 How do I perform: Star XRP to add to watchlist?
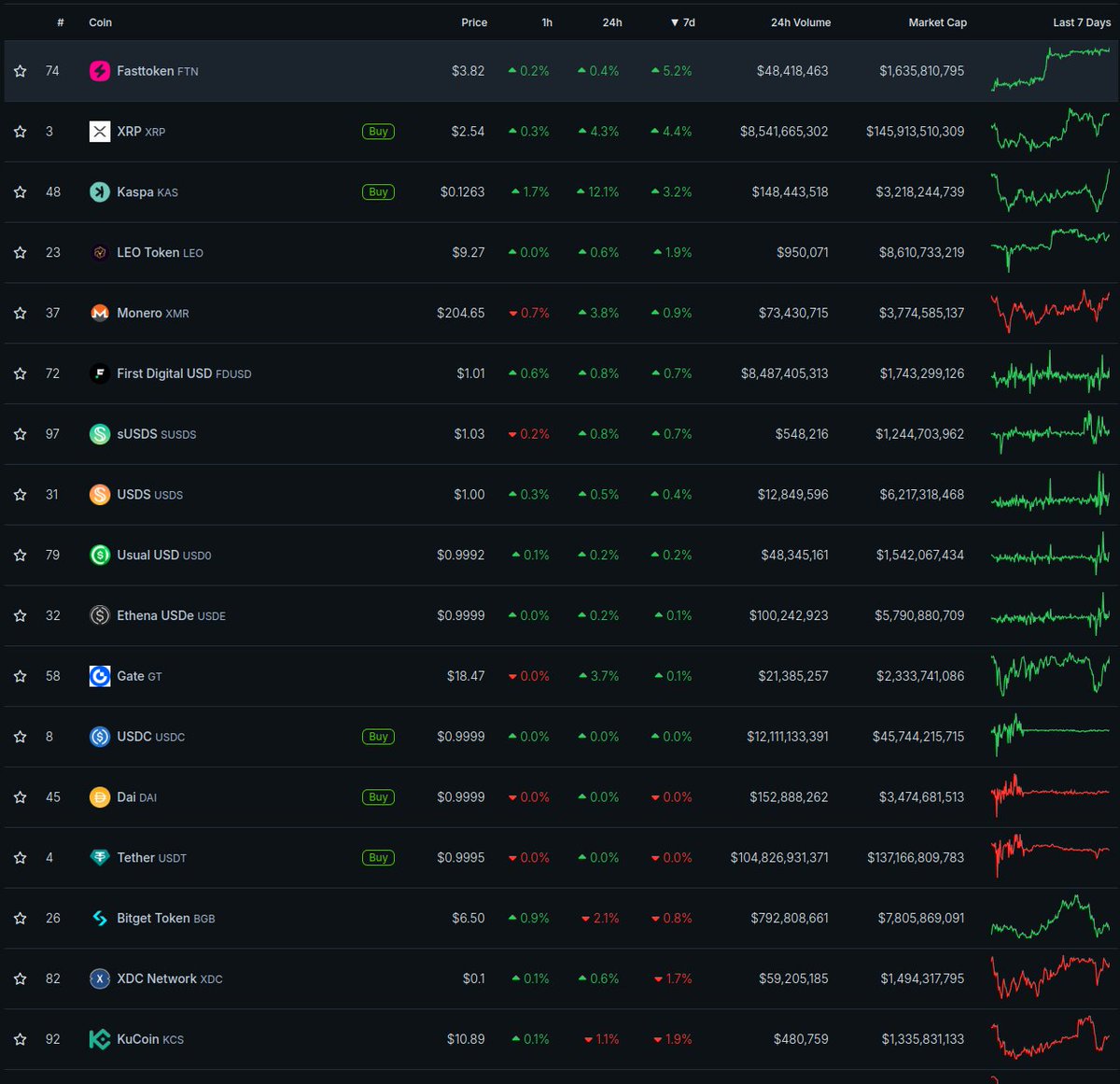click(21, 132)
